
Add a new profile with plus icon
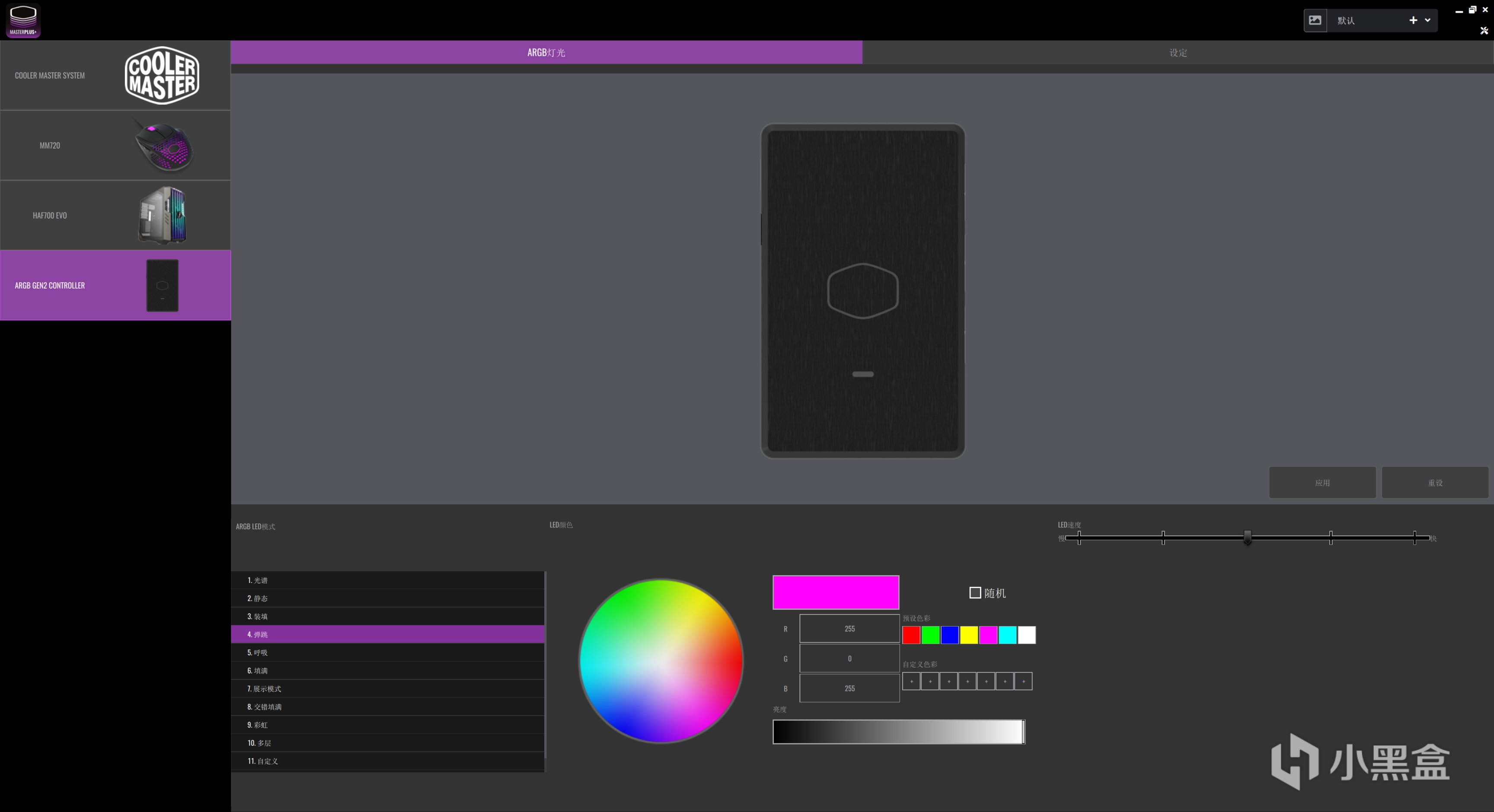coord(1413,20)
